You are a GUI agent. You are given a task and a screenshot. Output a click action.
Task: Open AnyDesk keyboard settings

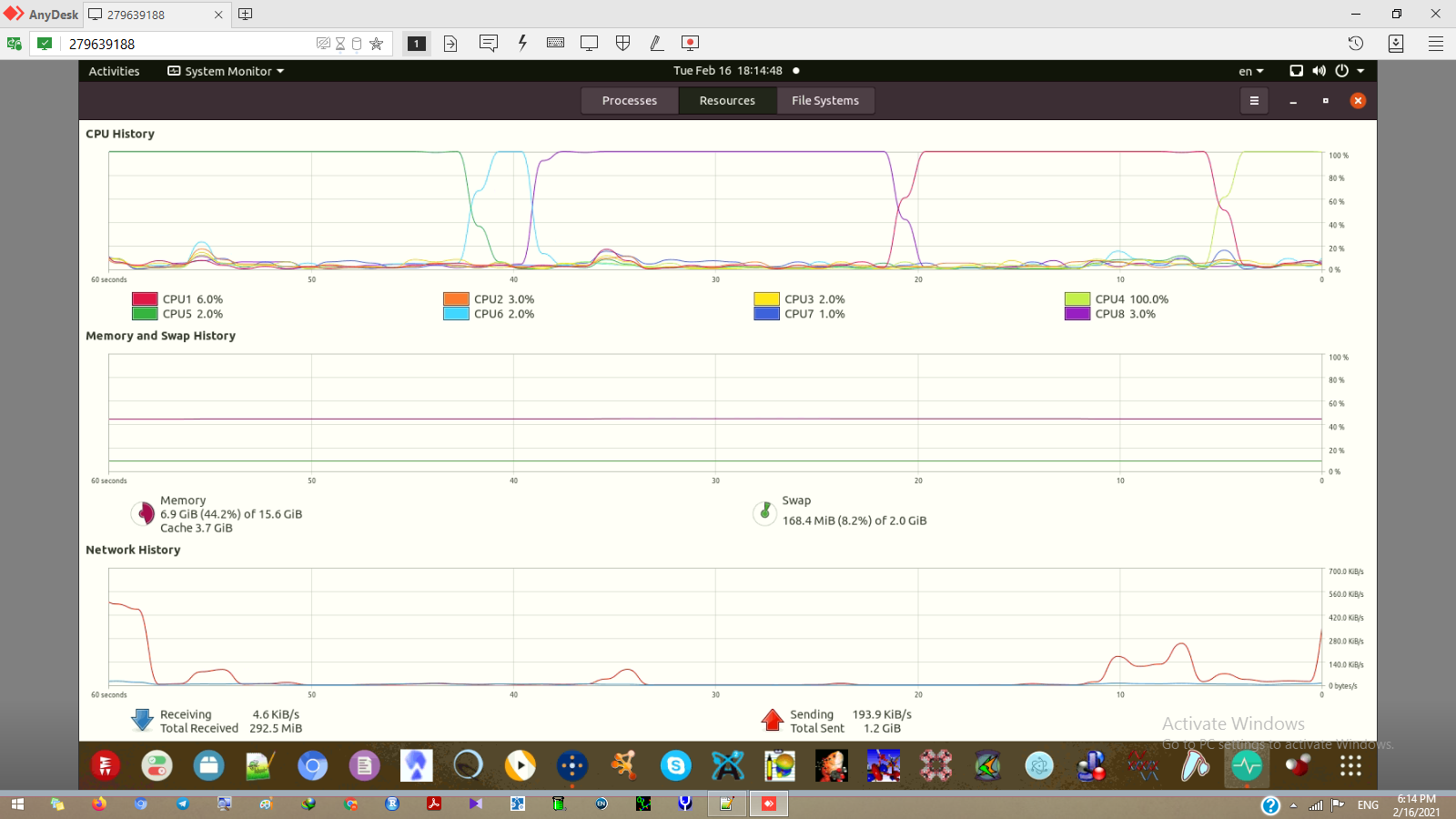point(555,43)
